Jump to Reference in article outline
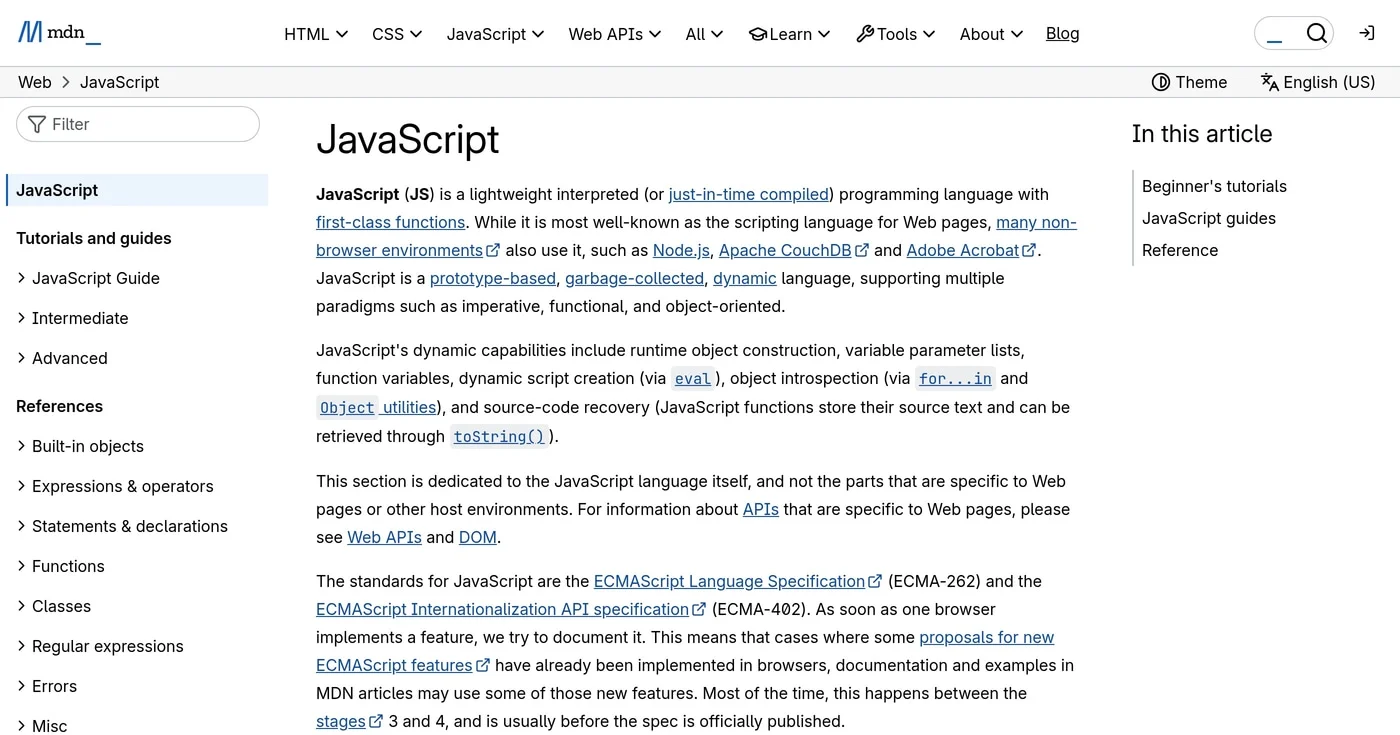Image resolution: width=1400 pixels, height=735 pixels. pos(1180,250)
